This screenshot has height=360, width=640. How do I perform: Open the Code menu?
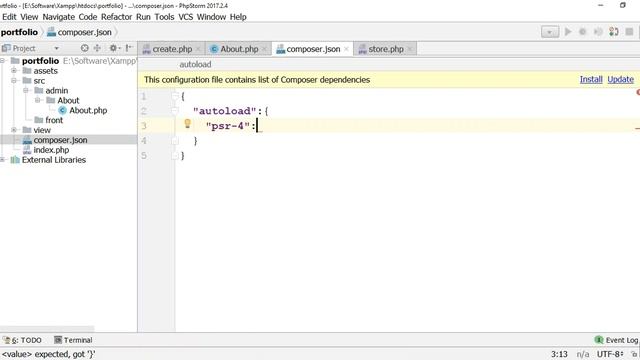(88, 17)
